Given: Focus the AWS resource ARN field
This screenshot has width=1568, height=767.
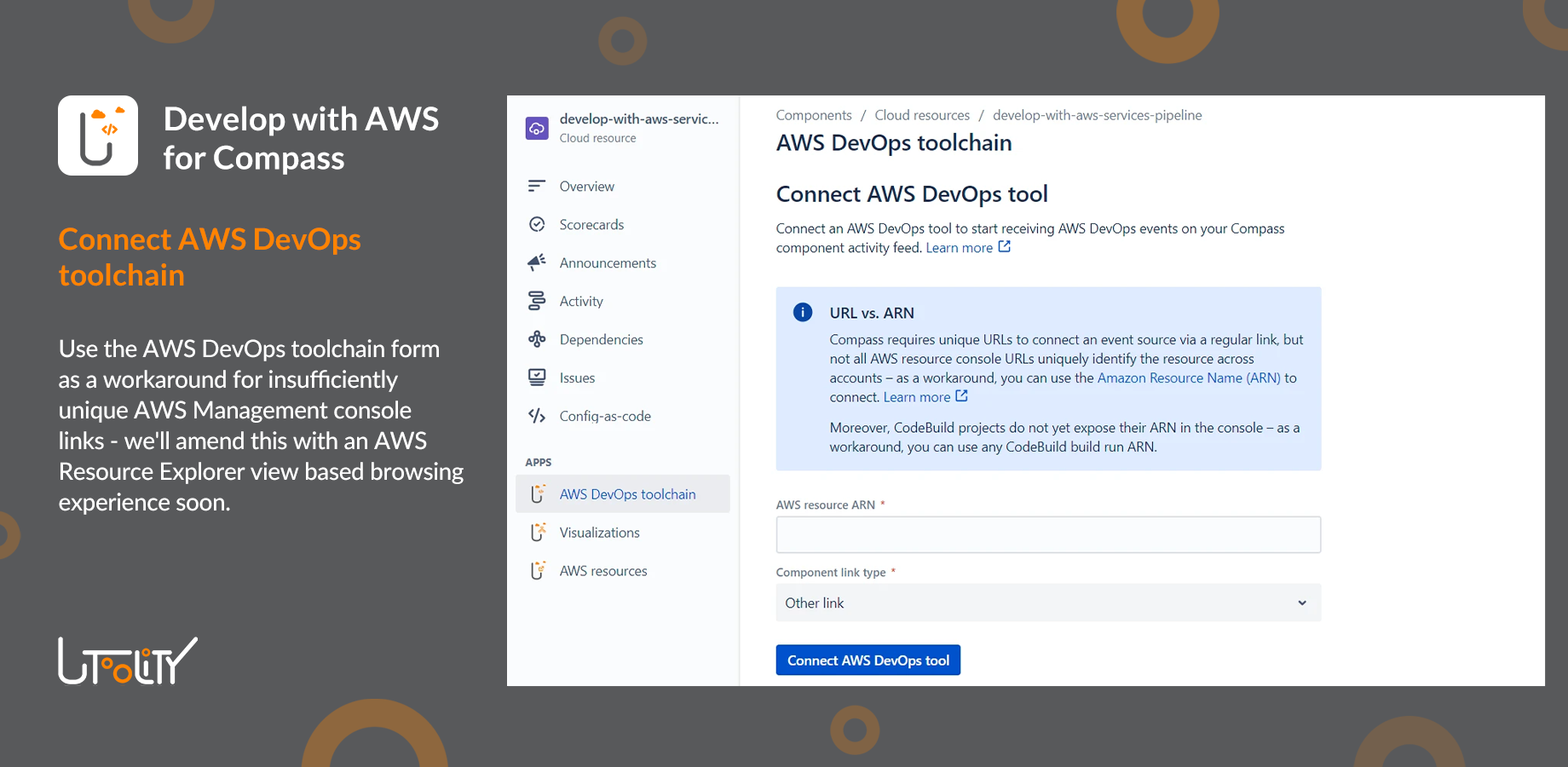Looking at the screenshot, I should [1048, 534].
